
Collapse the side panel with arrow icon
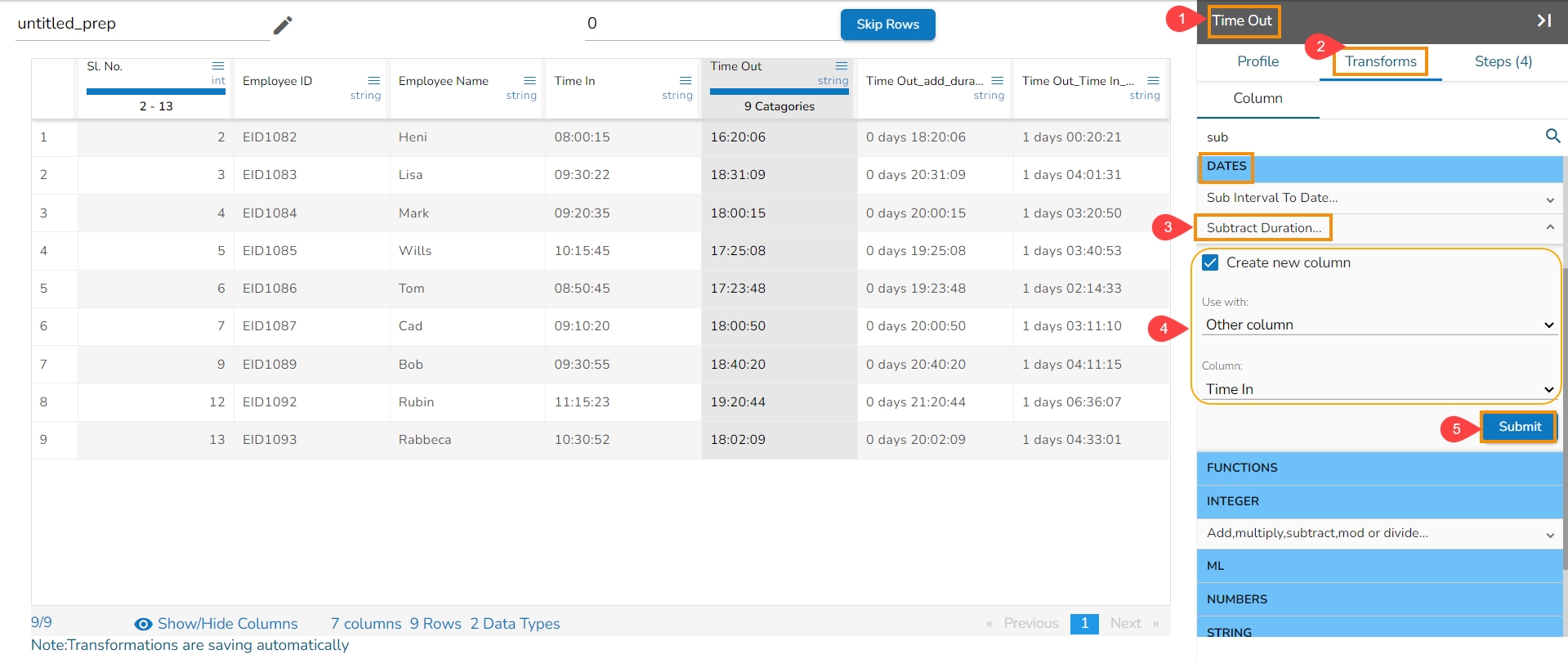[x=1543, y=20]
